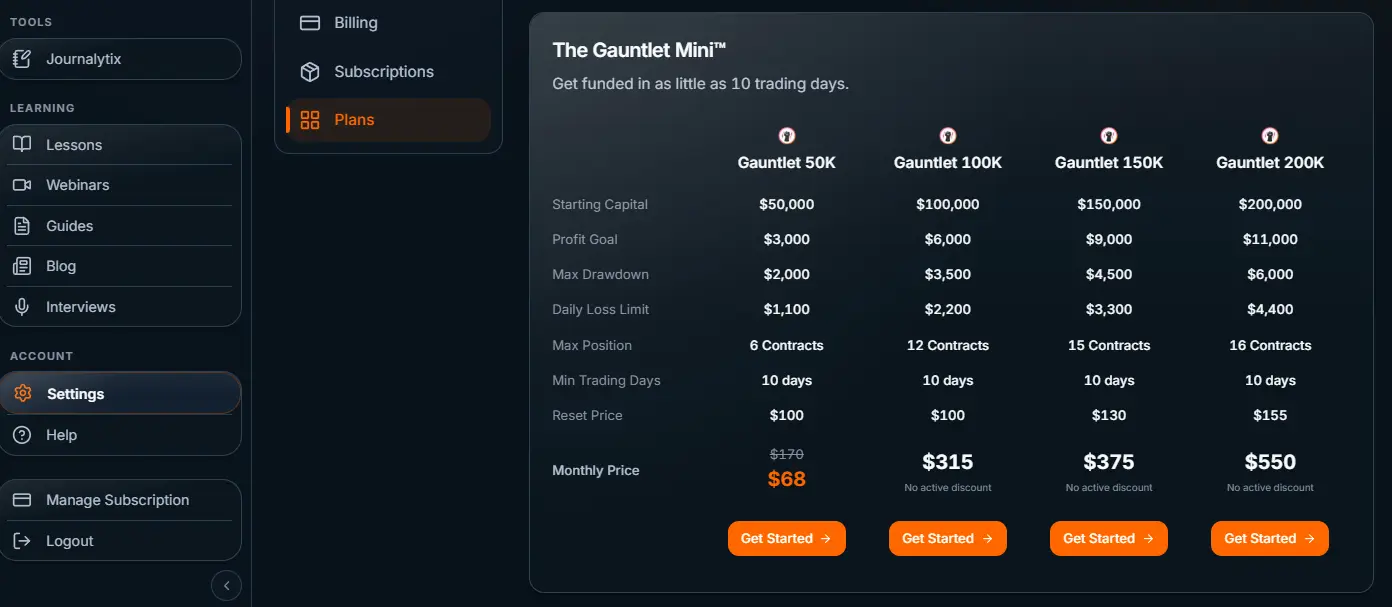Select the Manage Subscription card icon
The height and width of the screenshot is (607, 1392).
[22, 499]
